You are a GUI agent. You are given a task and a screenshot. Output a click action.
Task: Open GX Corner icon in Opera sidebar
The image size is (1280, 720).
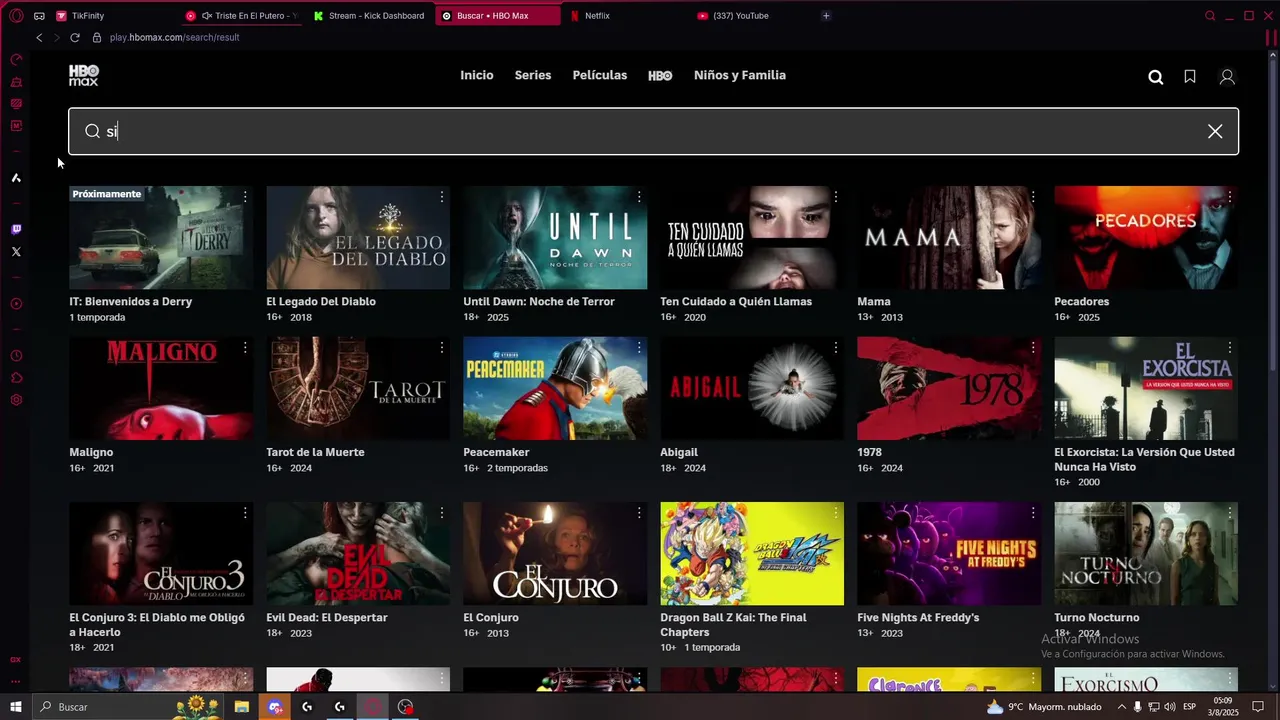[x=16, y=60]
